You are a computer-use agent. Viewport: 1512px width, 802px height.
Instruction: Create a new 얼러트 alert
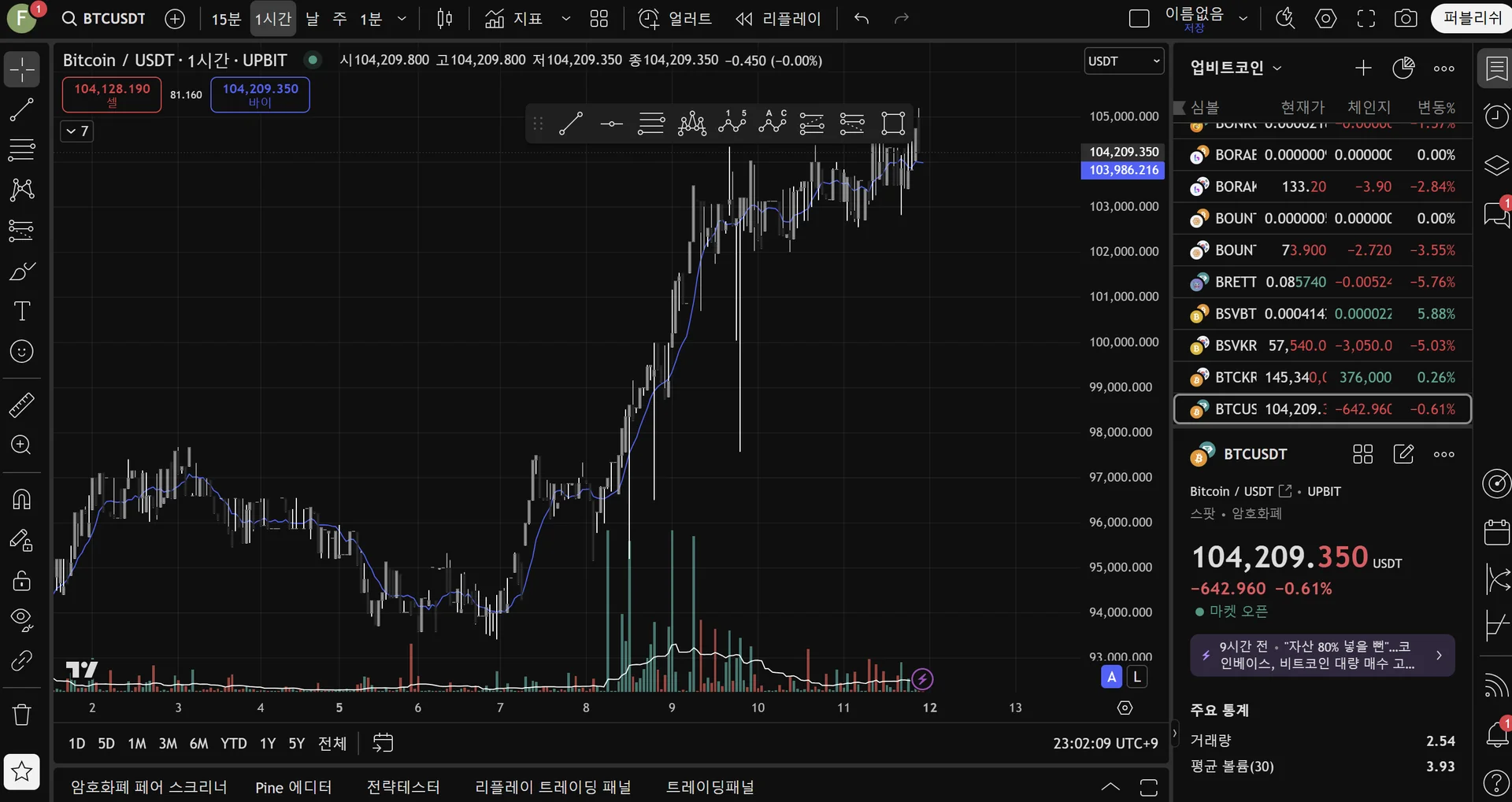pyautogui.click(x=675, y=18)
